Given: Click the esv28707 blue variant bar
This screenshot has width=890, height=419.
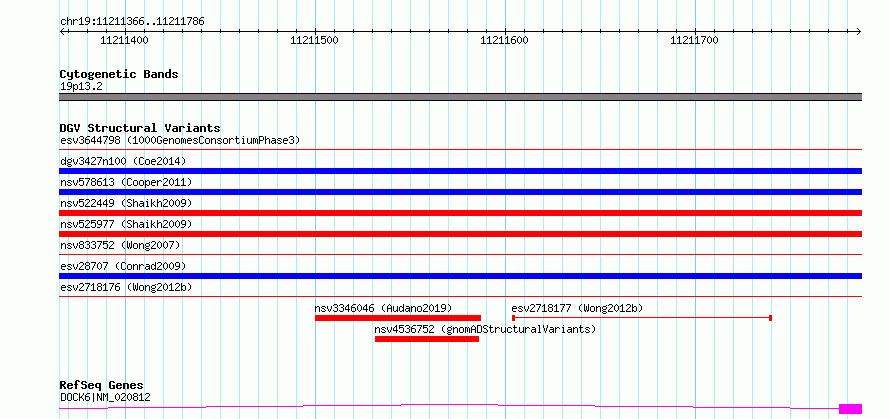Looking at the screenshot, I should click(x=460, y=276).
